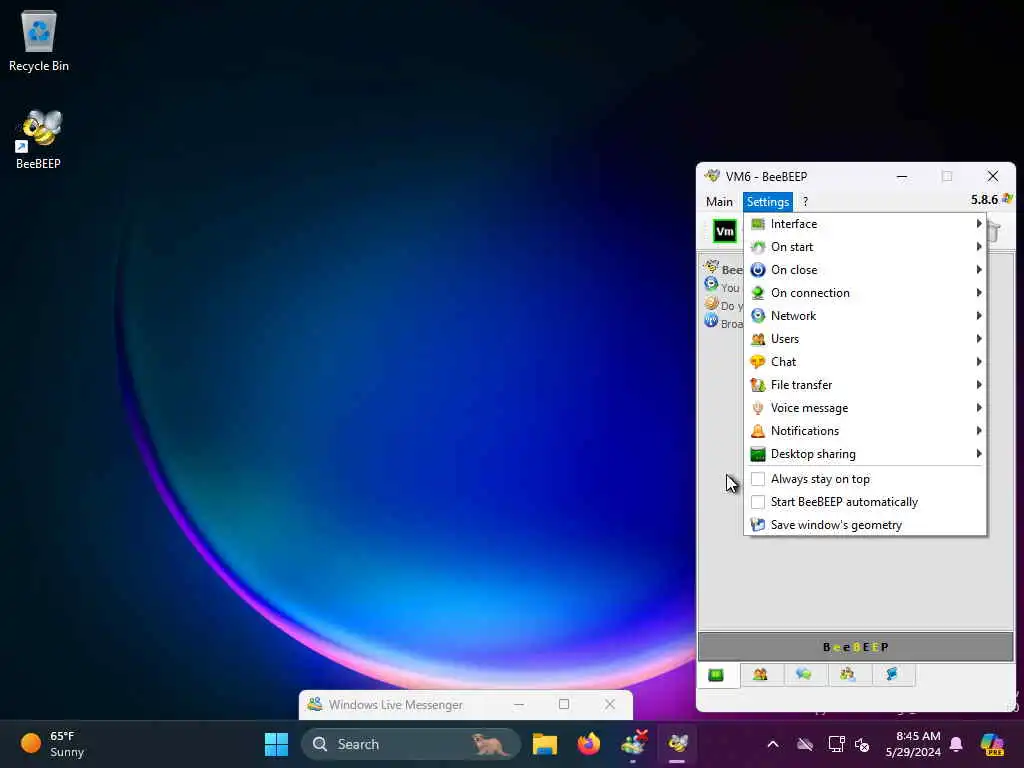This screenshot has width=1024, height=768.
Task: Open the Windows Start menu
Action: click(x=276, y=744)
